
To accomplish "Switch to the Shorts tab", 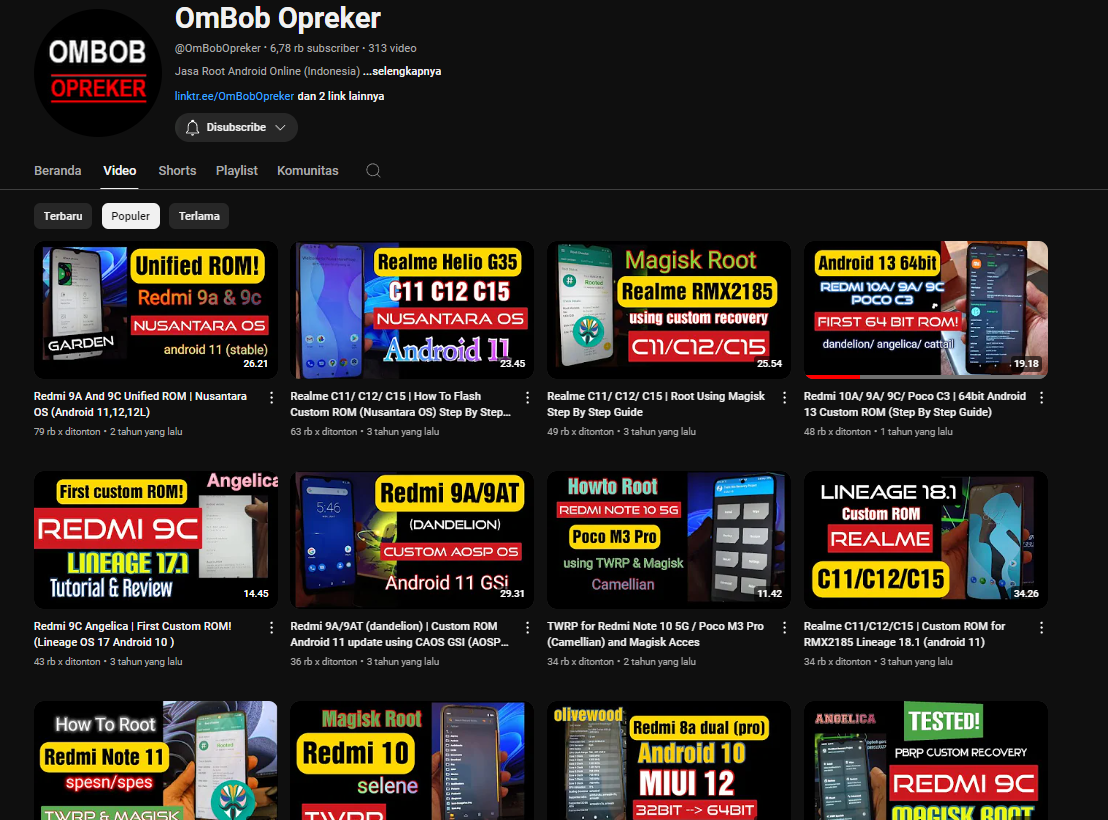I will (x=177, y=170).
